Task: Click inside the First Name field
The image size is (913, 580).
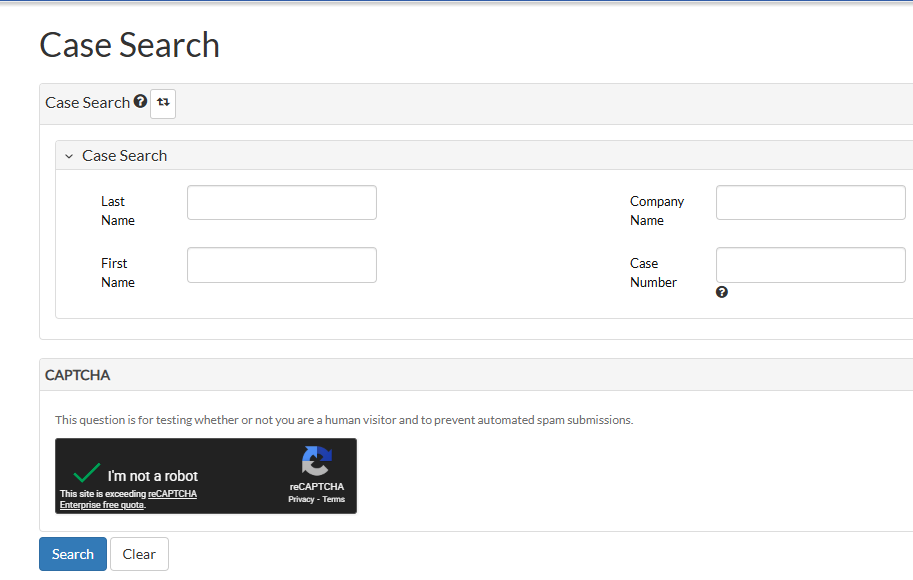Action: click(281, 265)
